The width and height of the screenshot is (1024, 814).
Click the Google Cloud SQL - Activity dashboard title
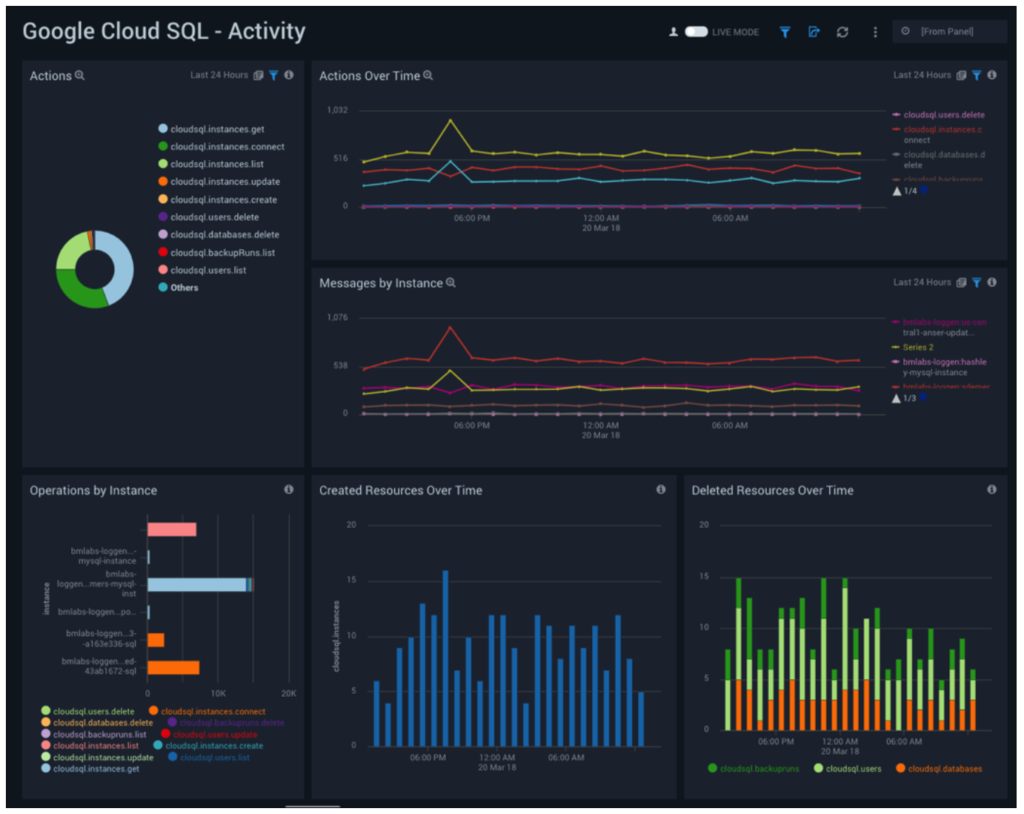click(164, 31)
